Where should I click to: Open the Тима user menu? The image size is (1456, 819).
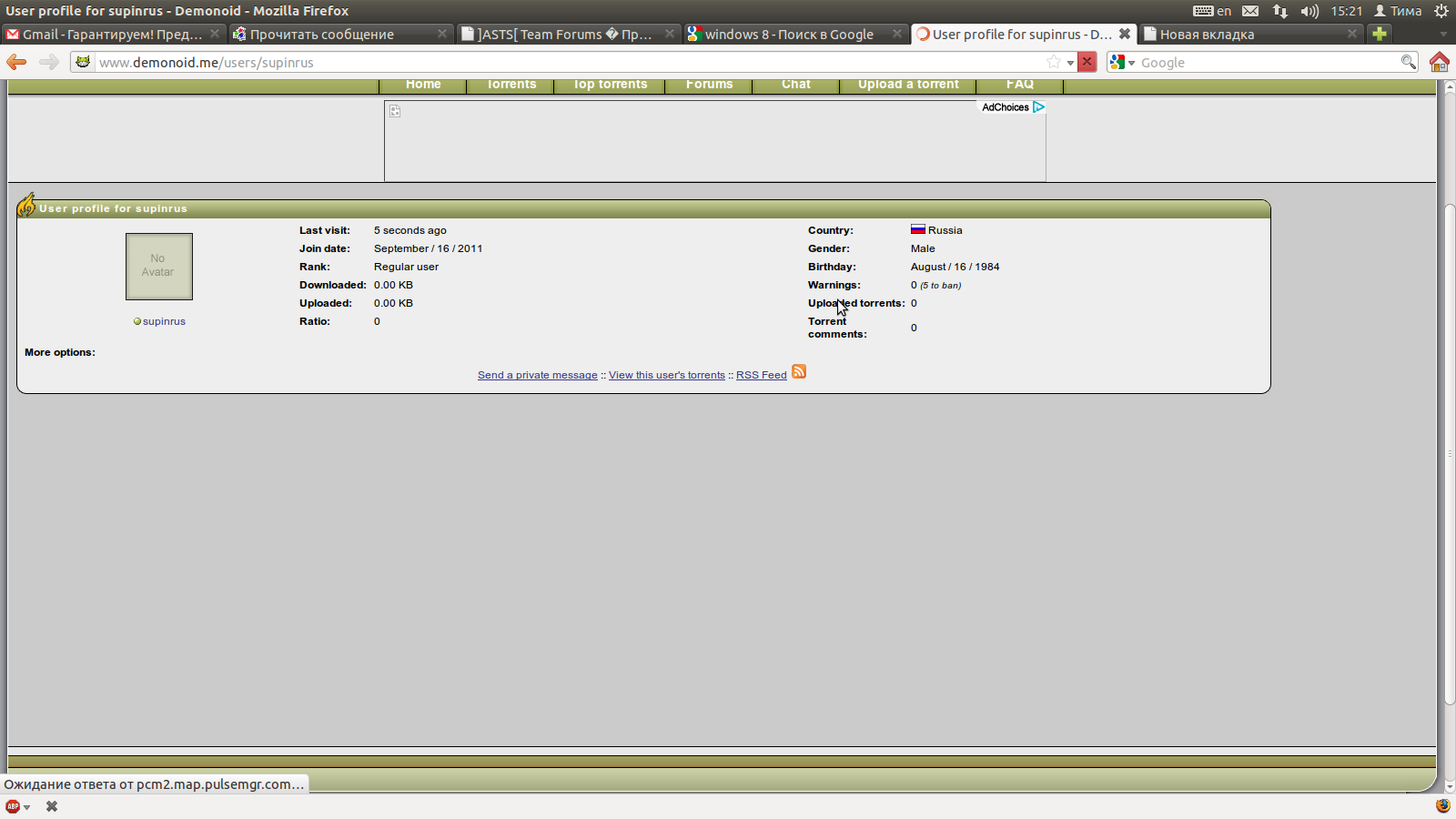tap(1398, 11)
